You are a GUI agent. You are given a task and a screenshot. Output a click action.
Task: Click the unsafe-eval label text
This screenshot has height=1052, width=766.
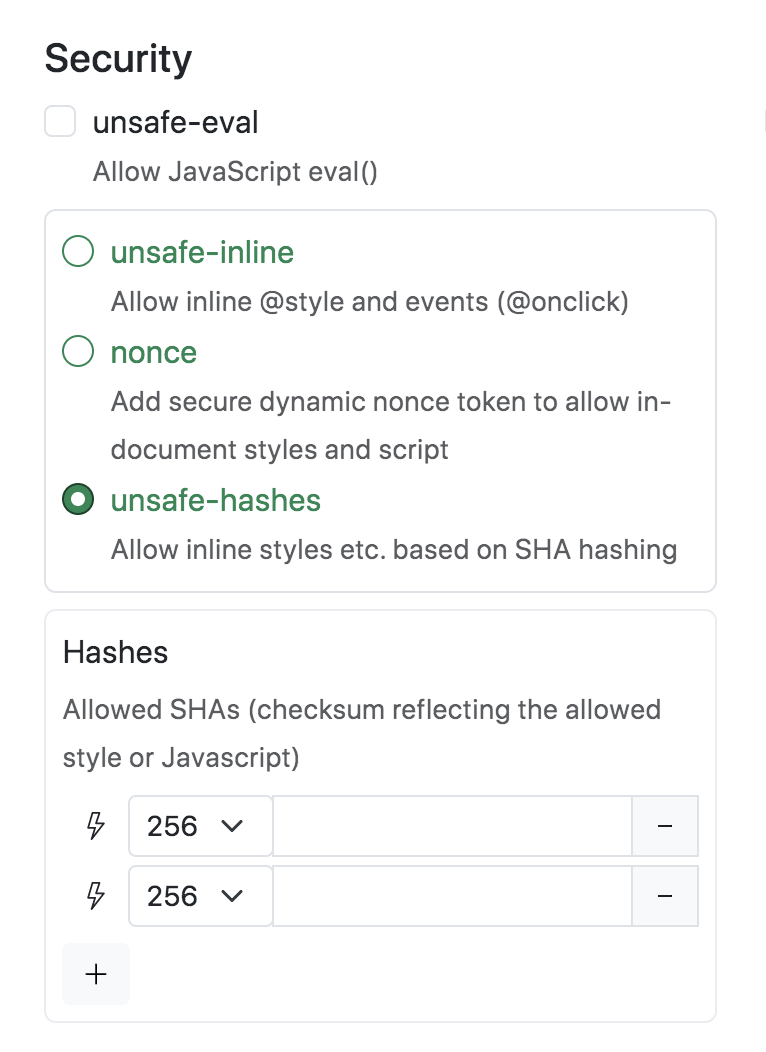coord(175,123)
